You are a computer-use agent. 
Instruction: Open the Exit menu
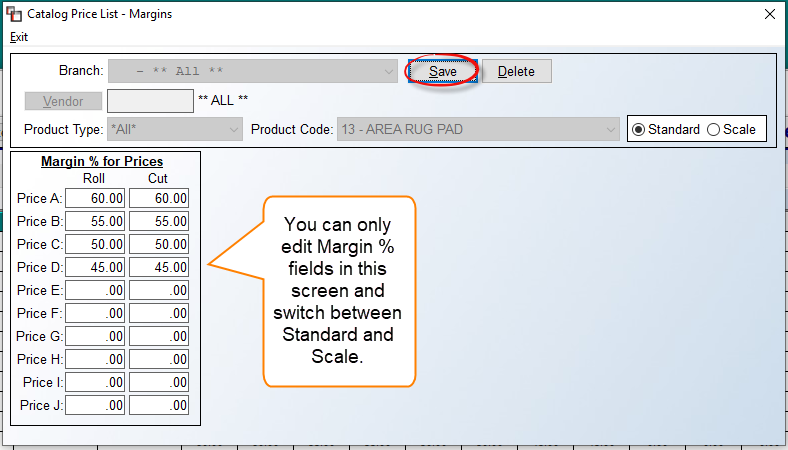click(19, 37)
